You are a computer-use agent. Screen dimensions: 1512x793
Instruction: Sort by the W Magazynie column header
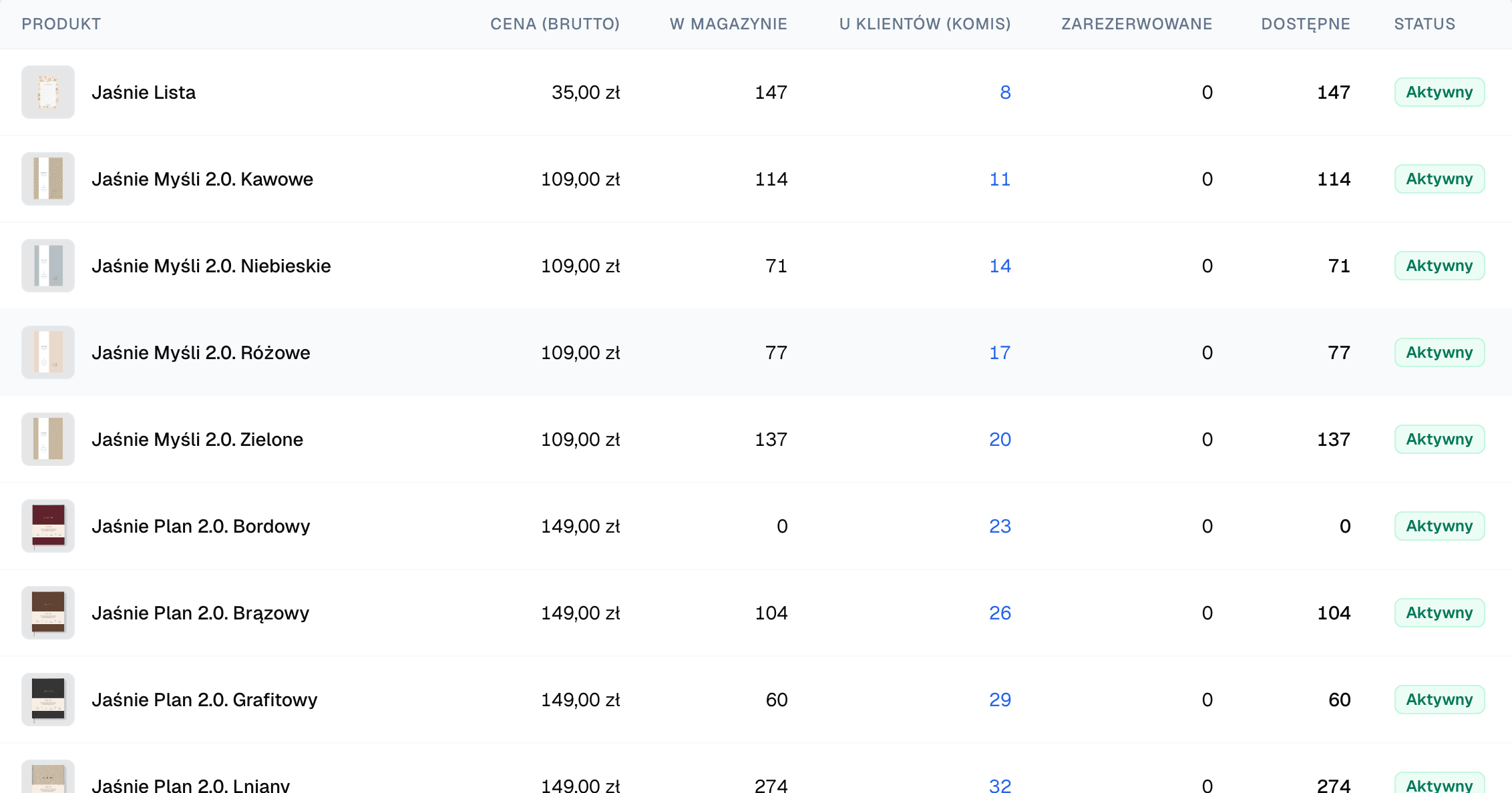[x=729, y=24]
